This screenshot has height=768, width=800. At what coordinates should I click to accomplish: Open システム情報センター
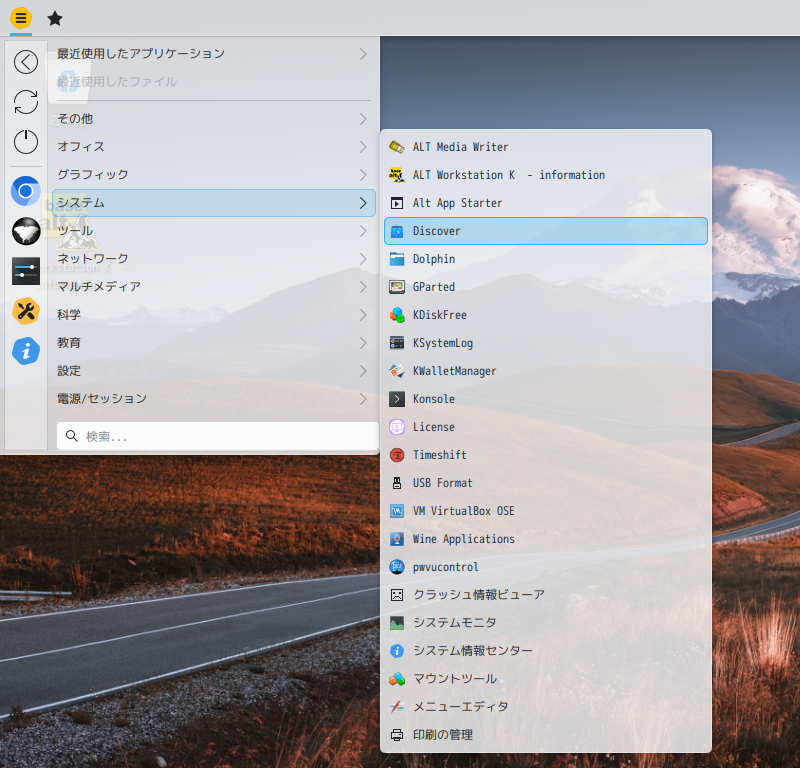point(546,651)
